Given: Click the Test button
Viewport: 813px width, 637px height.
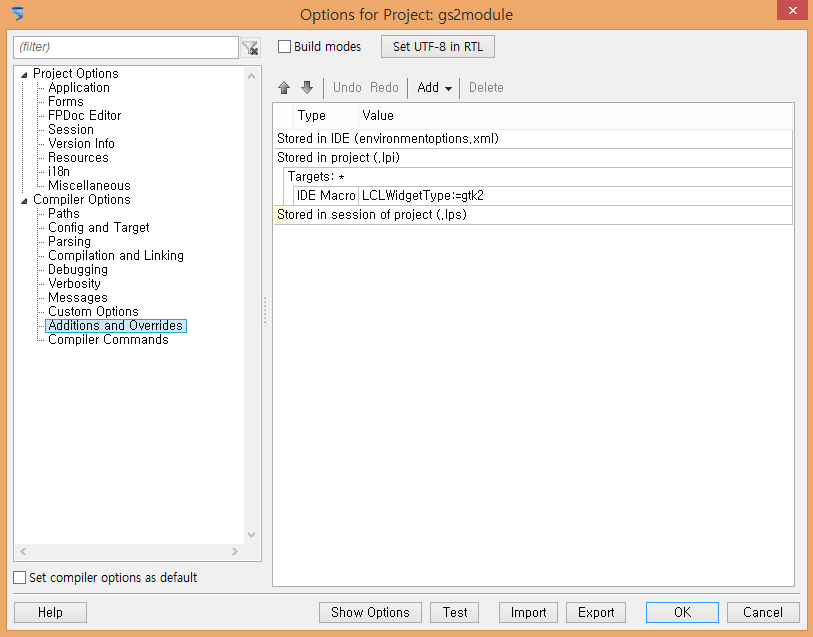Looking at the screenshot, I should [455, 613].
